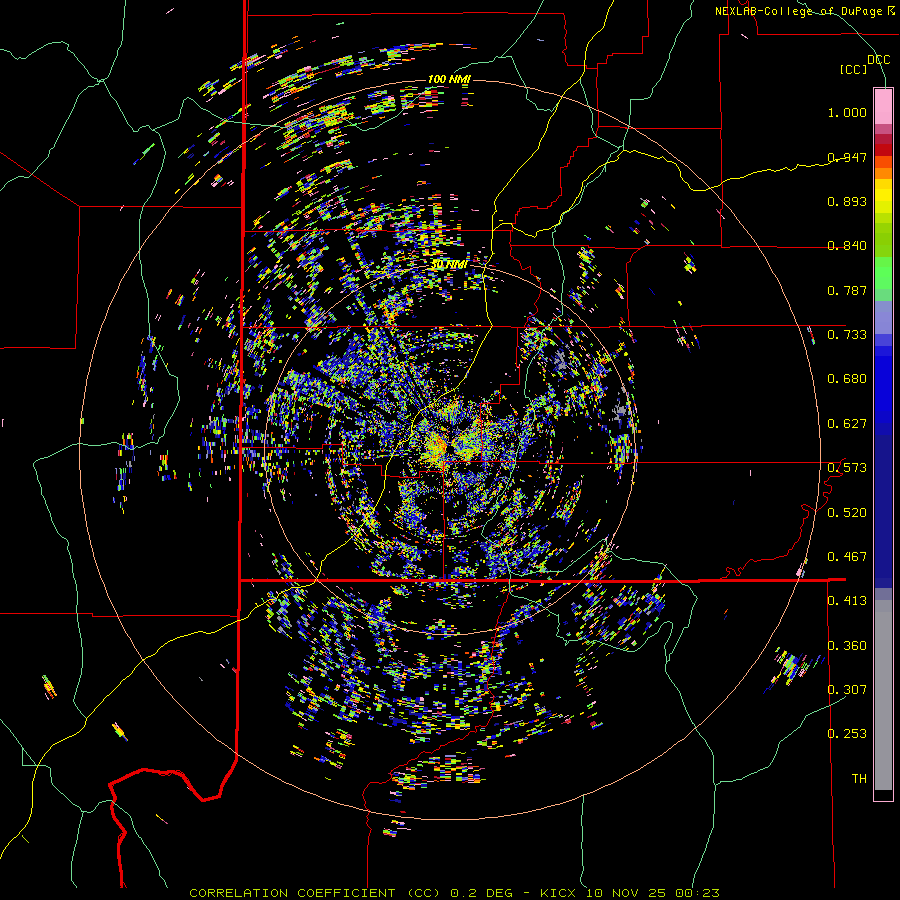Click the 0.680 scale value
Screen dimensions: 900x900
pos(847,379)
